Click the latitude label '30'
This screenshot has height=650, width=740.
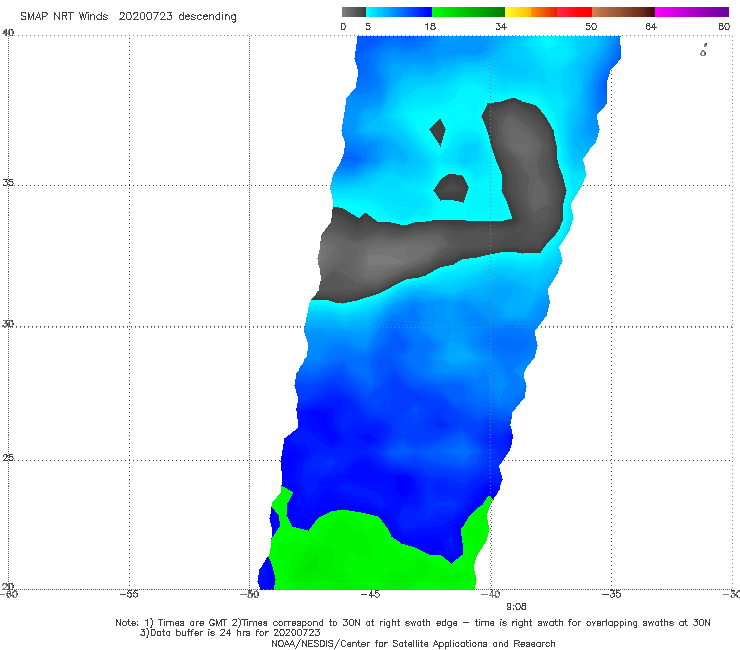(8, 324)
